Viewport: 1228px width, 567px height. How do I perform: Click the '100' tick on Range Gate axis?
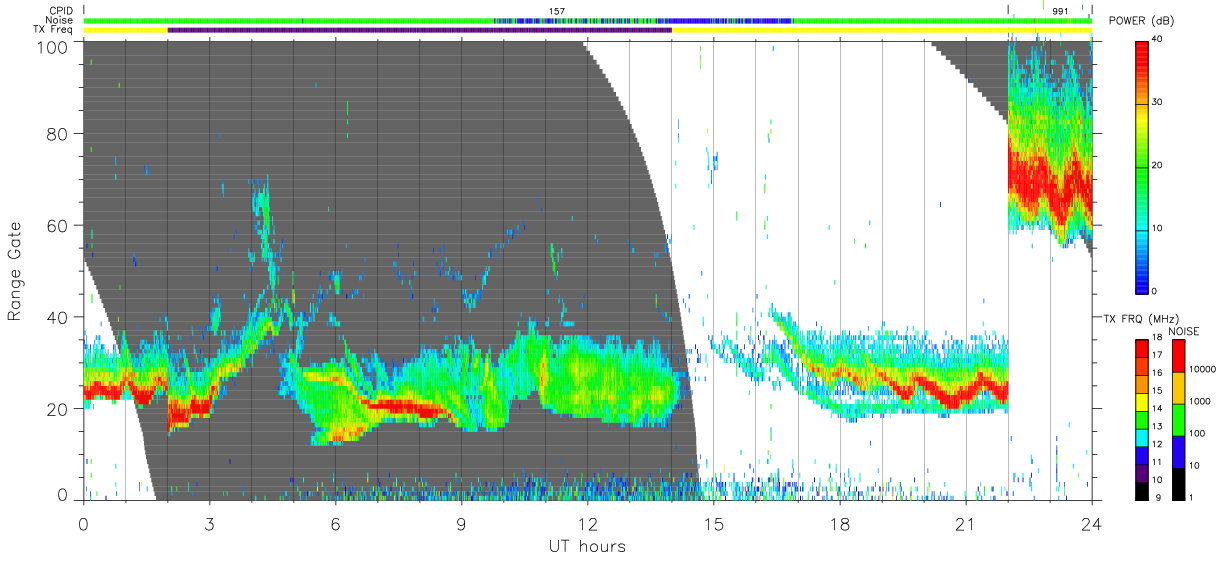click(x=54, y=46)
